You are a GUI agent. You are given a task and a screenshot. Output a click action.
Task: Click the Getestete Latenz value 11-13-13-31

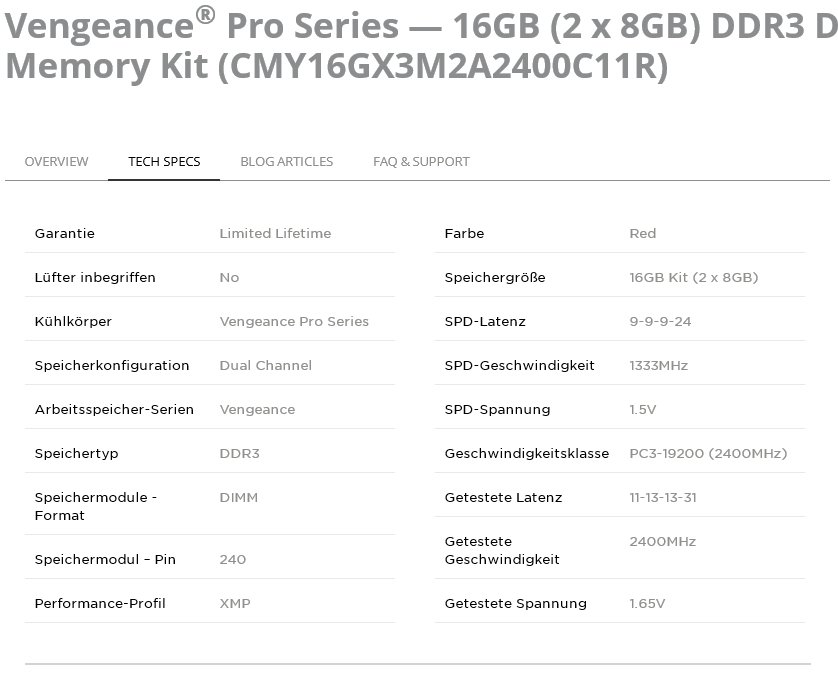(x=663, y=497)
